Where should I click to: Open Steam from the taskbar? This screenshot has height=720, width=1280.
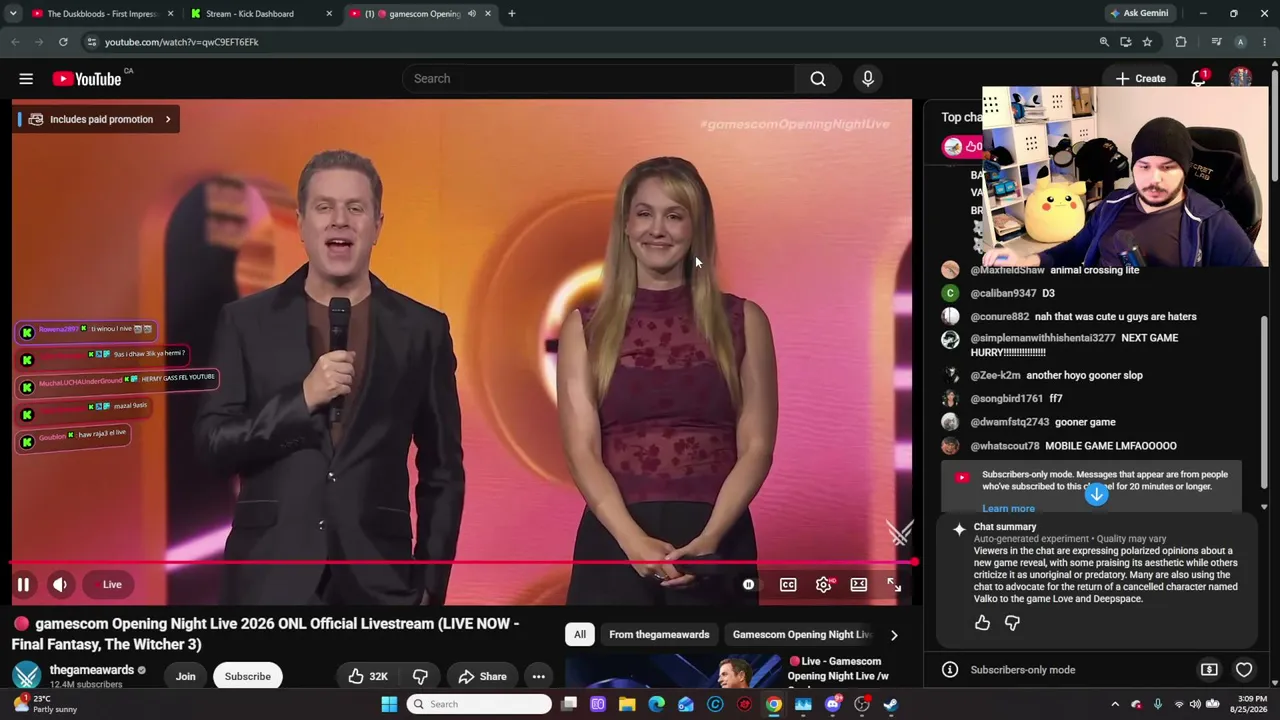(x=891, y=704)
